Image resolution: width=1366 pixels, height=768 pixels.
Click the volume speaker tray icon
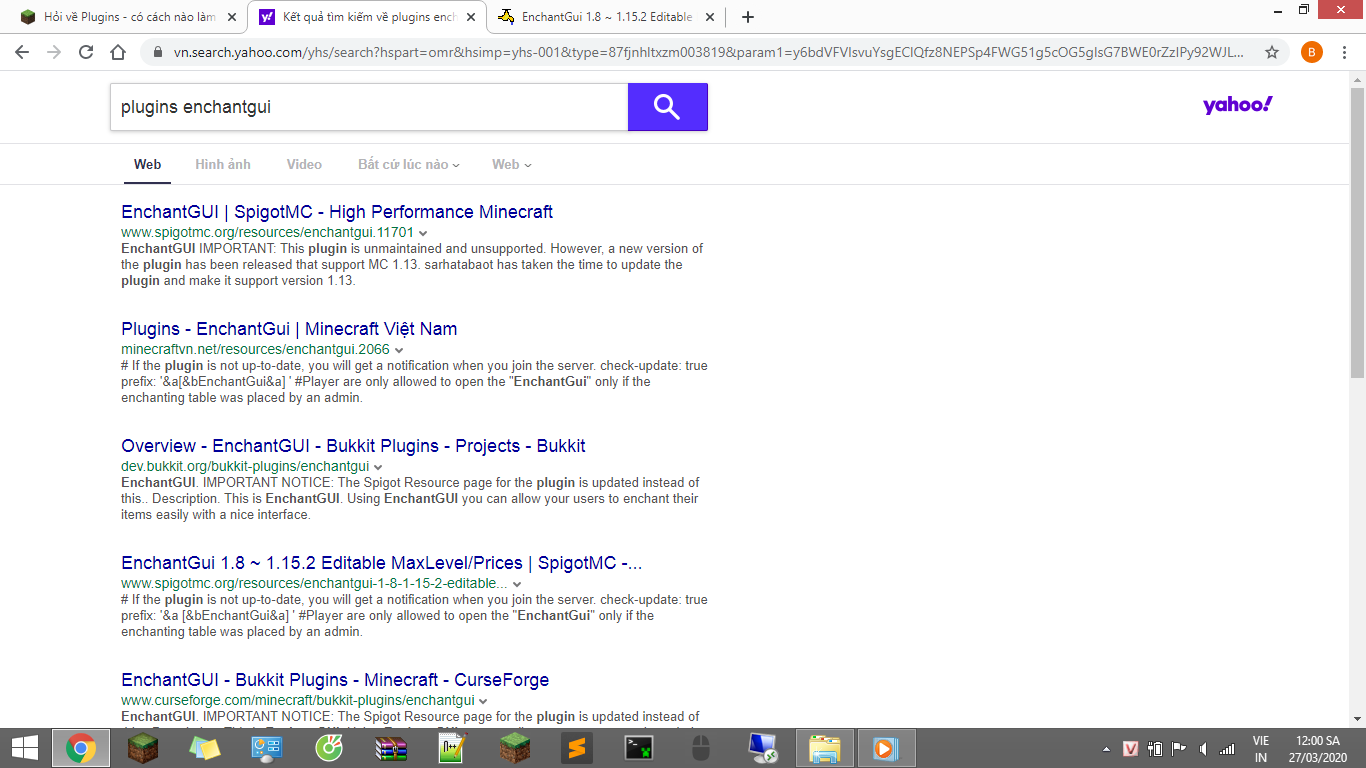pos(1203,748)
